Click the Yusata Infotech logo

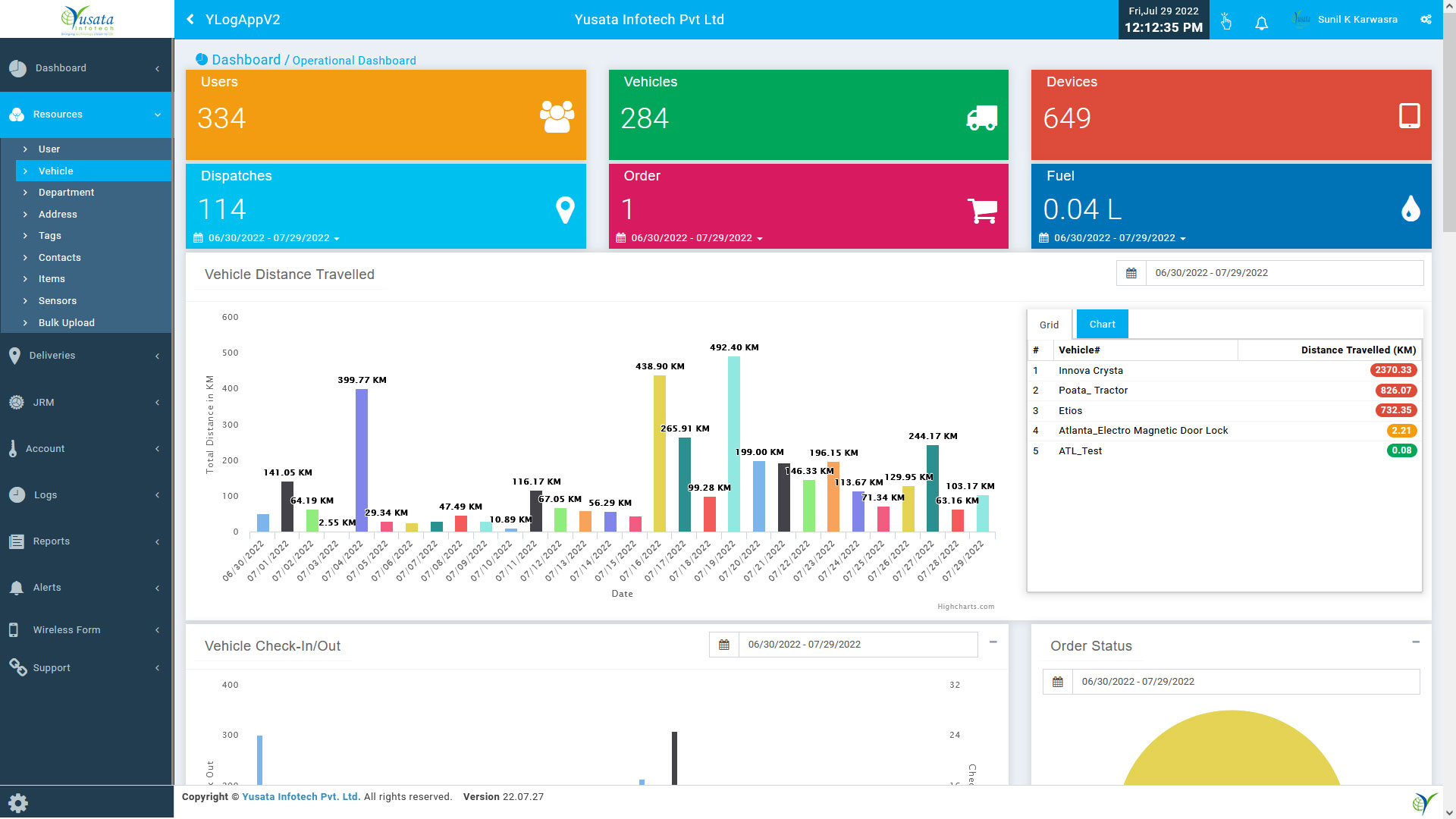pos(87,19)
